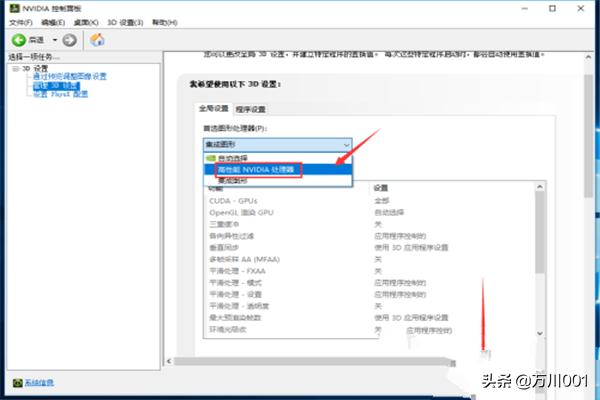The image size is (600, 400).
Task: Click settings list scroll-down arrow
Action: click(x=540, y=333)
